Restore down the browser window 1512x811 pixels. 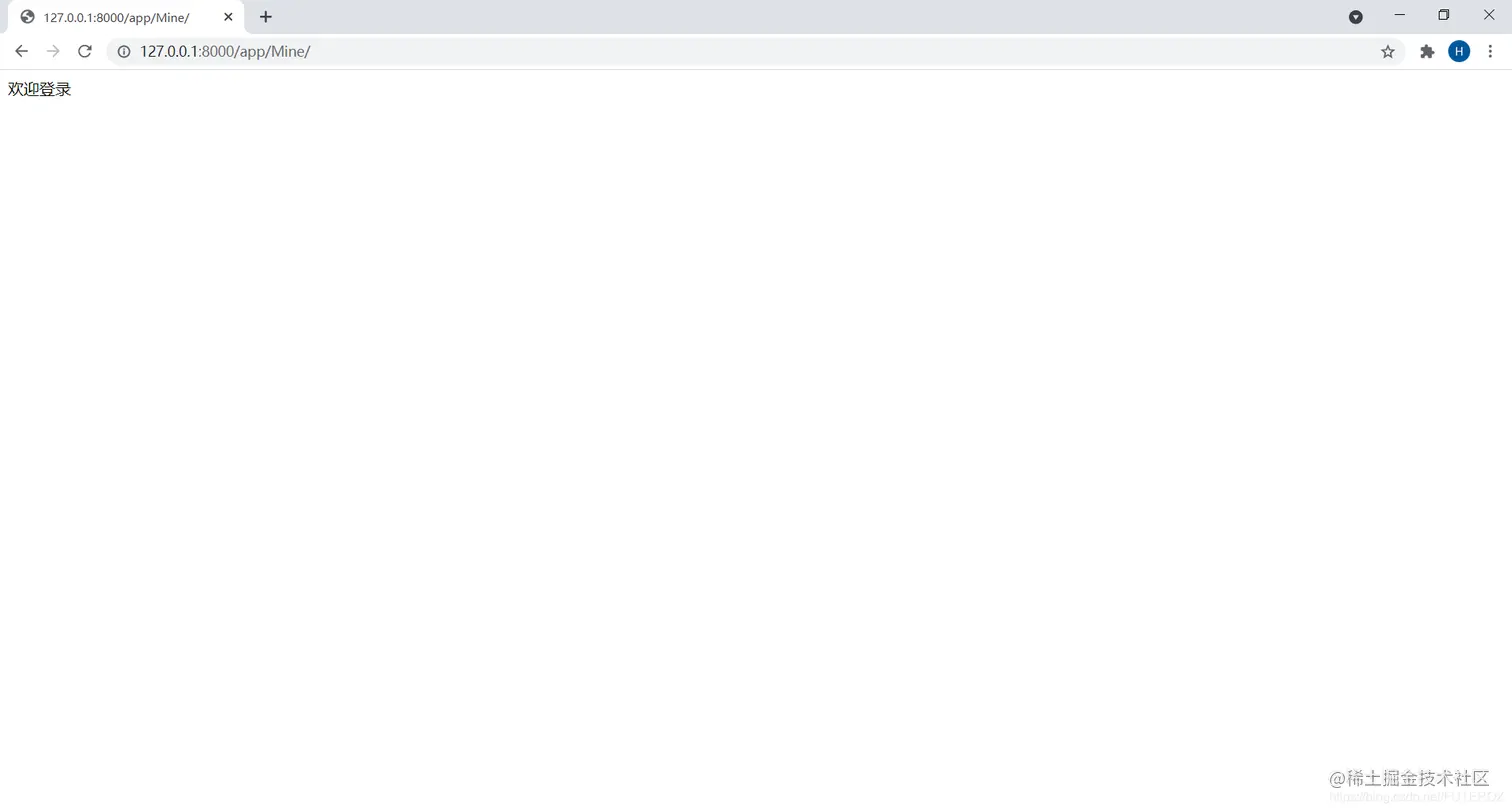tap(1444, 15)
